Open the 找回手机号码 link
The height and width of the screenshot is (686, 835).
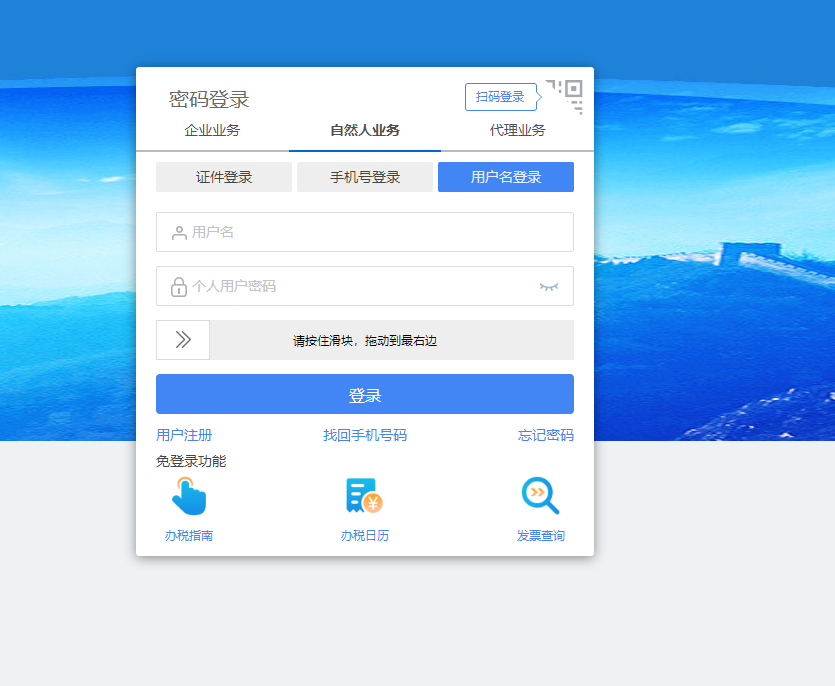(x=365, y=435)
